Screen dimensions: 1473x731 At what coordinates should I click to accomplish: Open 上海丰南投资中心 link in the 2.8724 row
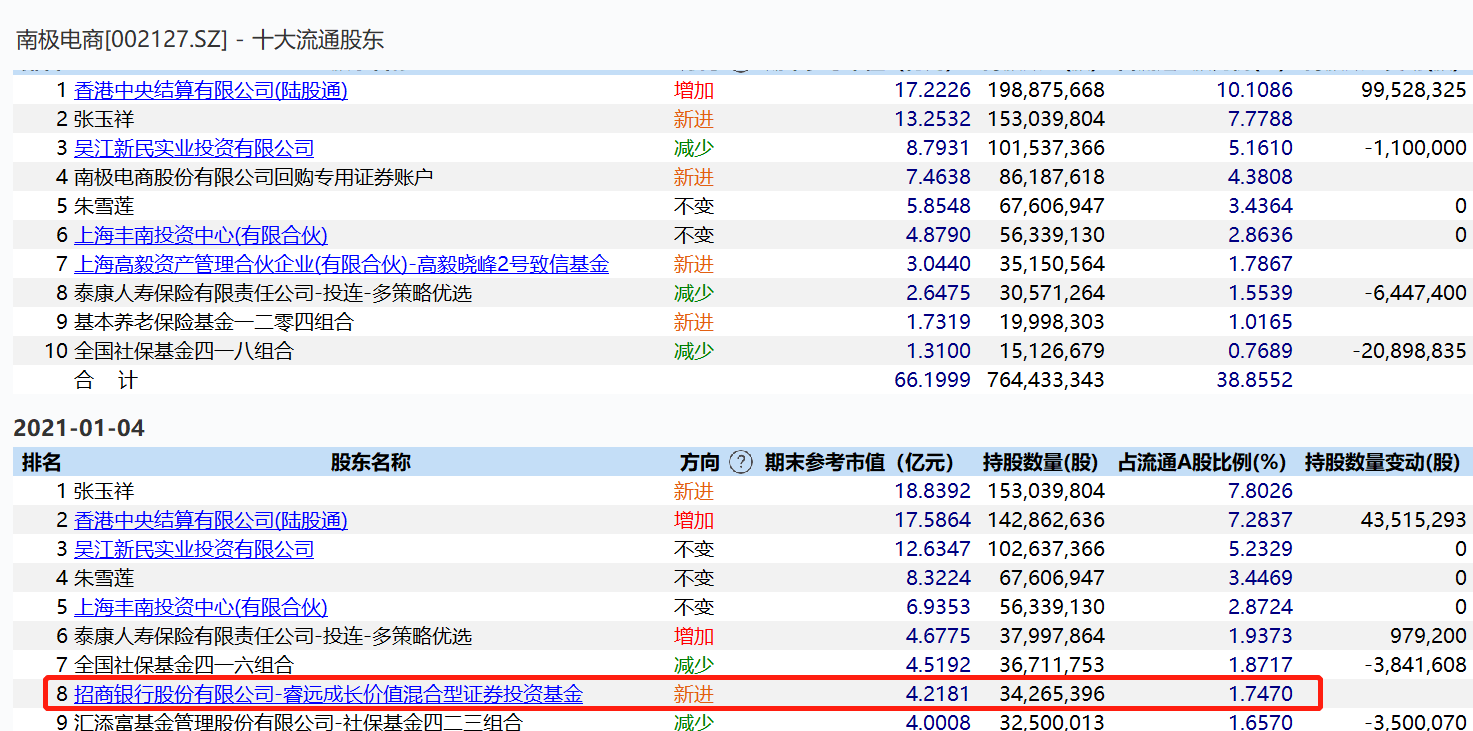201,607
